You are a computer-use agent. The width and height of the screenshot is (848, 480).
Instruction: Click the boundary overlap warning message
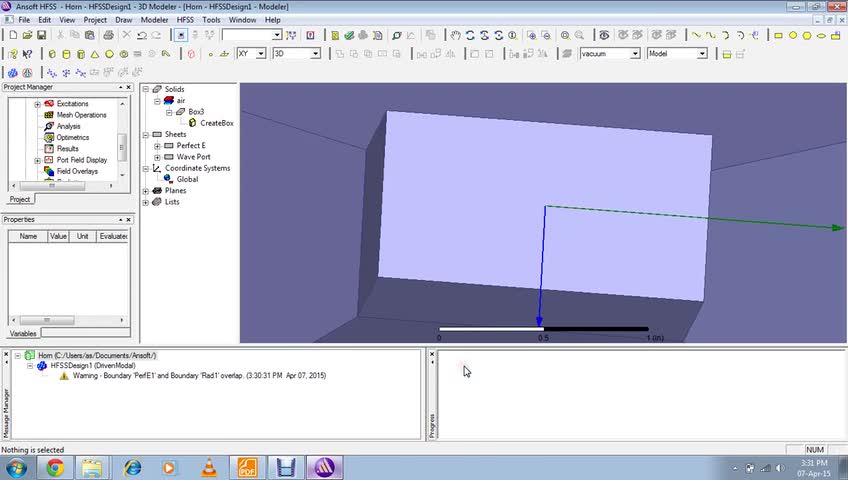tap(199, 376)
